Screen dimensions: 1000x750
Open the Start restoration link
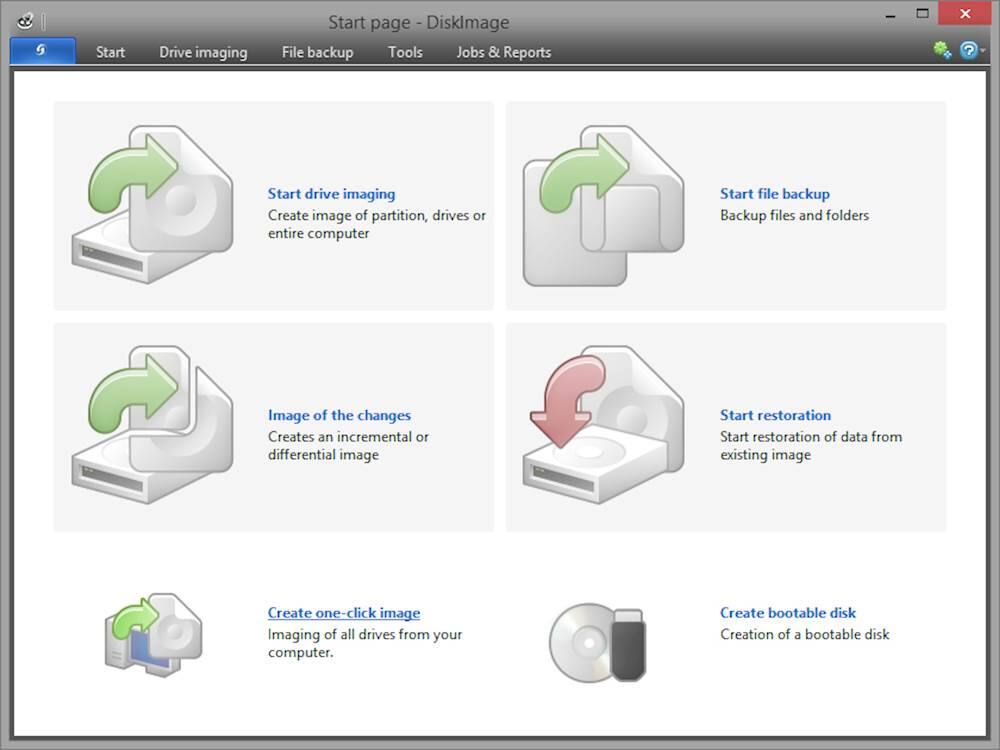point(775,415)
